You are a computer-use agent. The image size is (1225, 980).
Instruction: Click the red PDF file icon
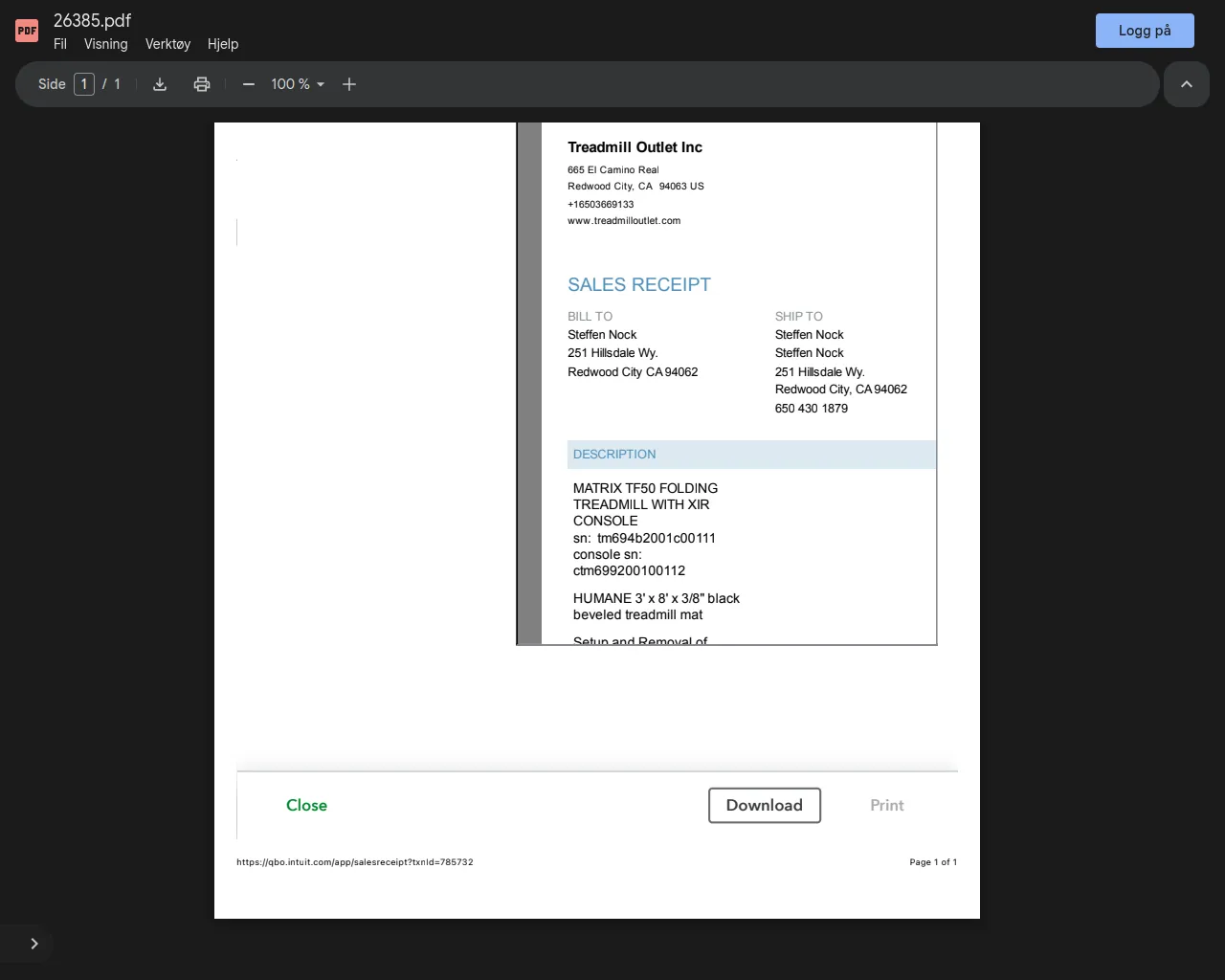(27, 31)
